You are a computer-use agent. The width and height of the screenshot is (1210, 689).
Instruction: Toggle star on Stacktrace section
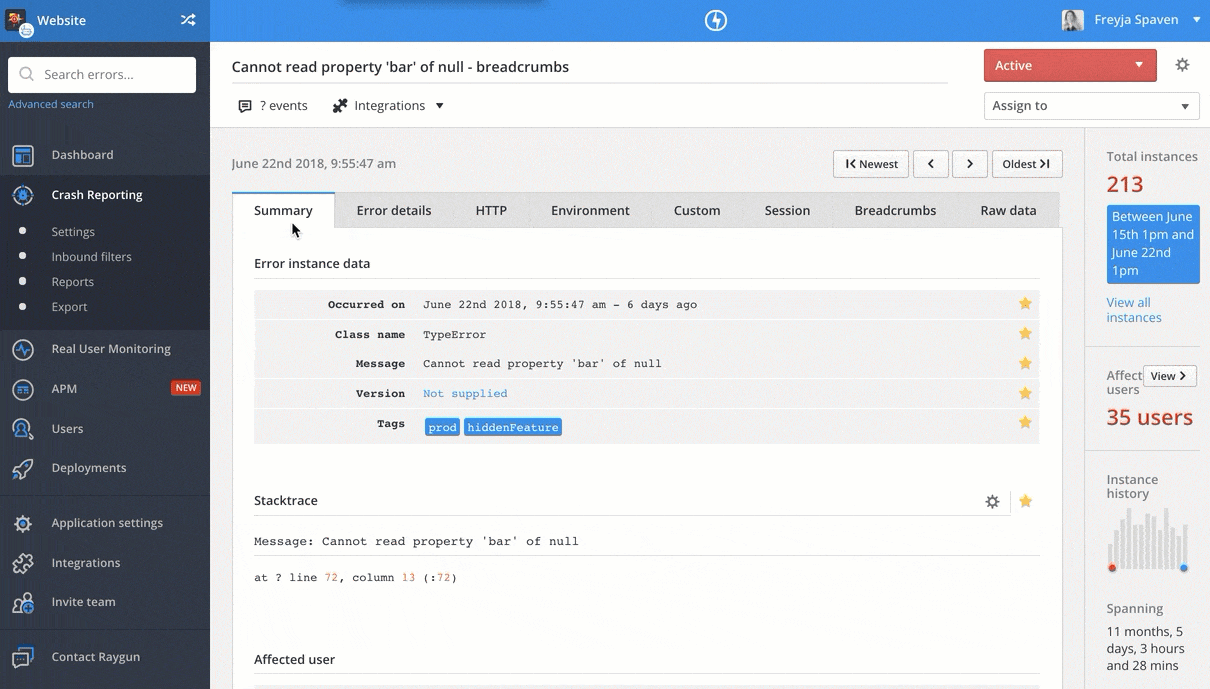pos(1025,501)
